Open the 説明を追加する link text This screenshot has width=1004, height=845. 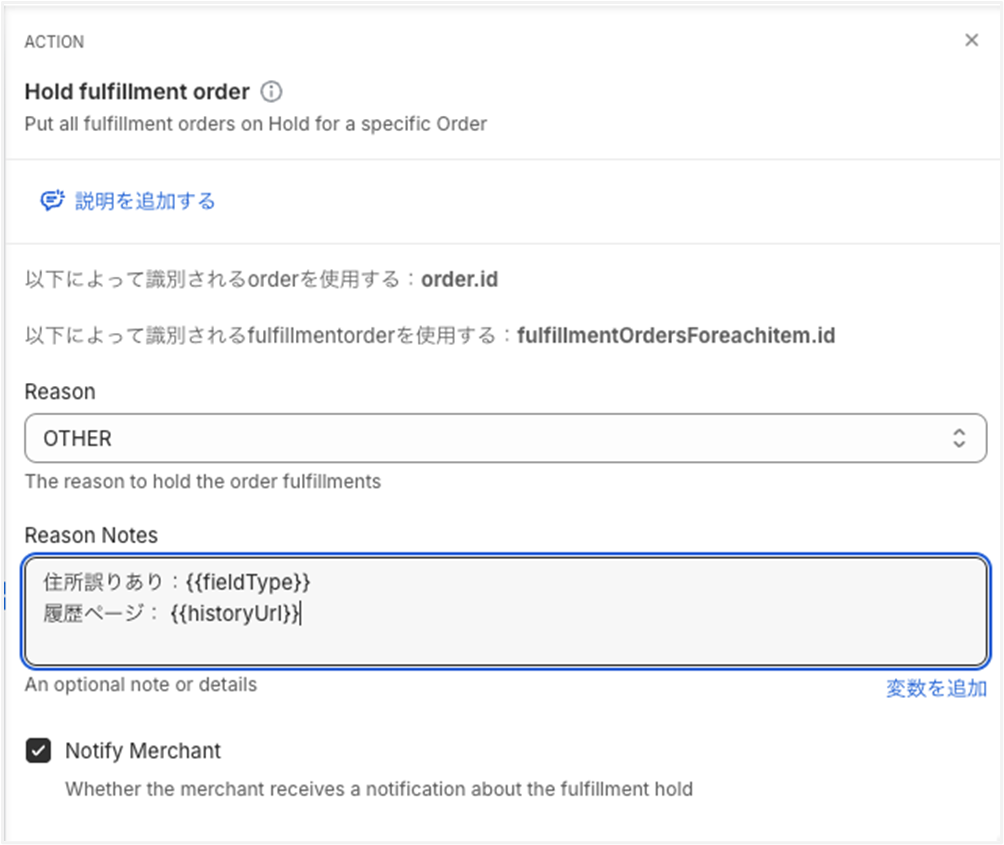pyautogui.click(x=145, y=201)
